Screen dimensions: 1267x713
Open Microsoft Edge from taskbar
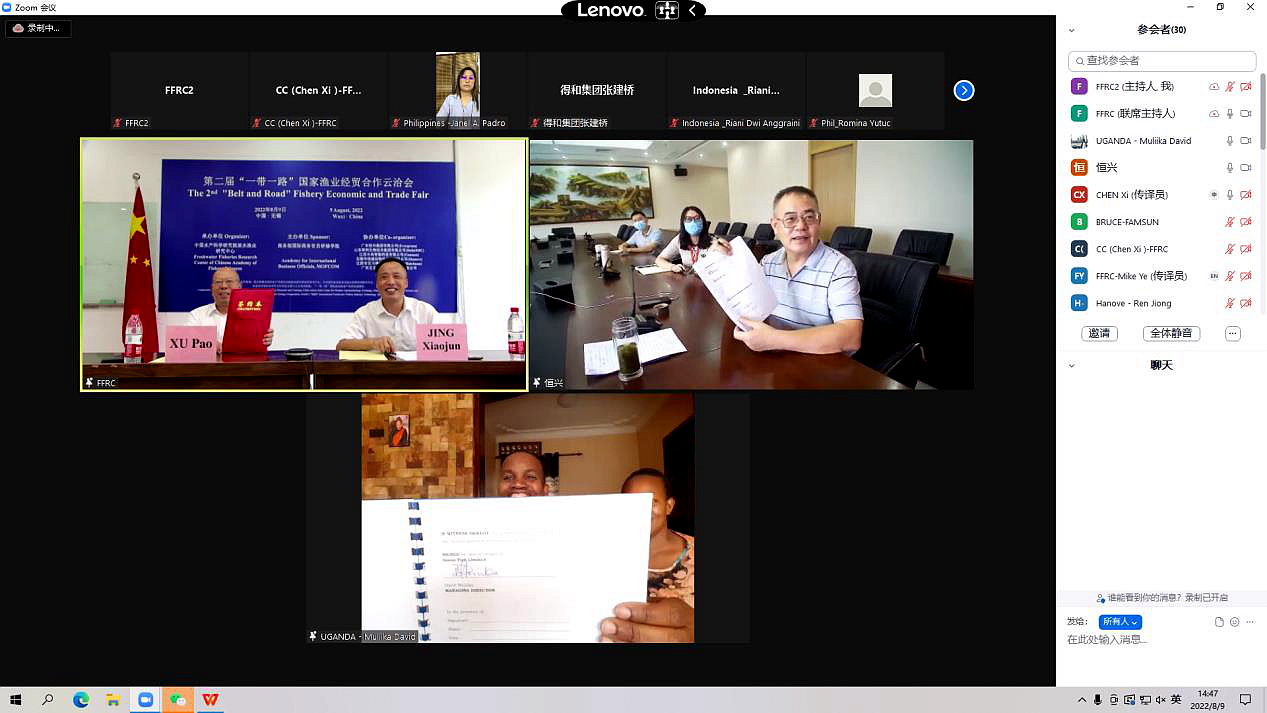[x=81, y=700]
